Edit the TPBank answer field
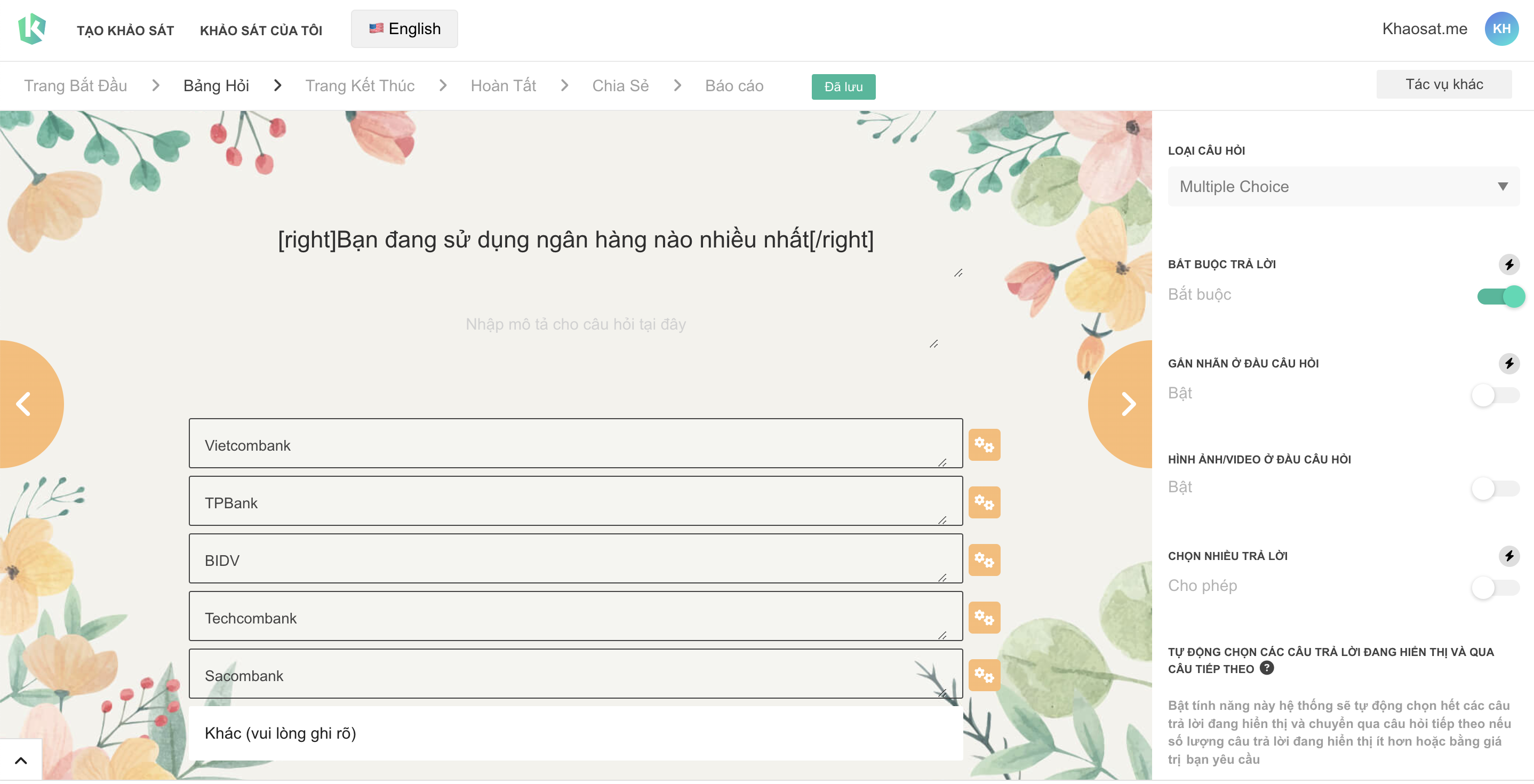 (x=576, y=501)
